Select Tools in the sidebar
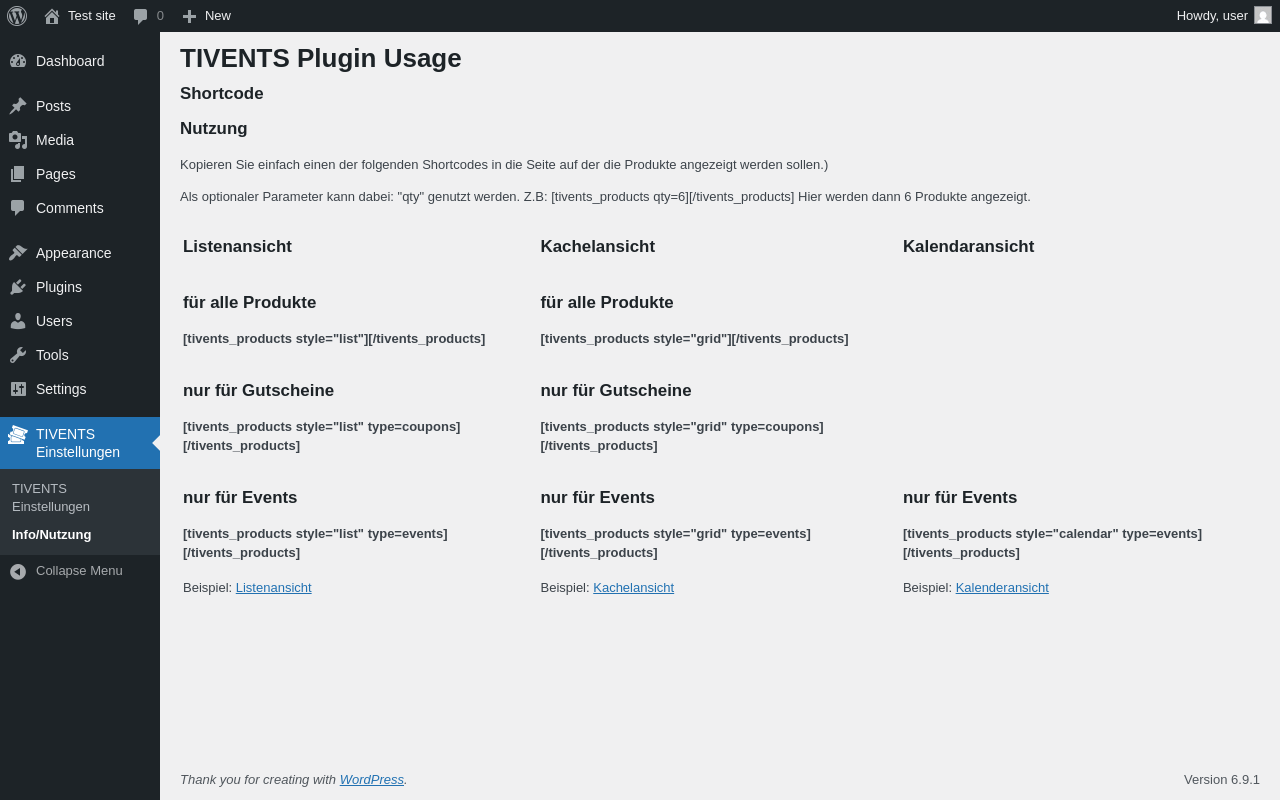This screenshot has height=800, width=1280. 80,355
